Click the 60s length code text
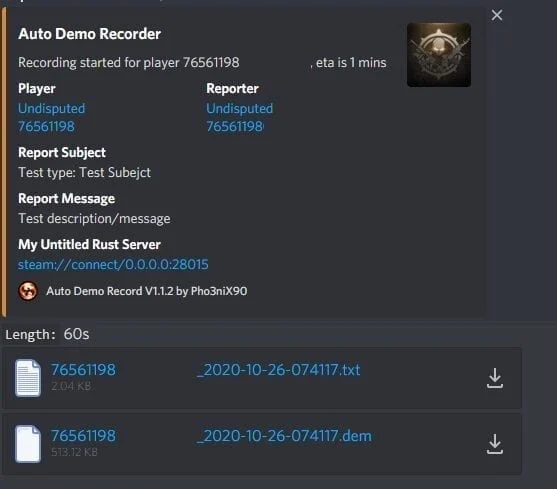Viewport: 557px width, 489px height. [x=76, y=334]
